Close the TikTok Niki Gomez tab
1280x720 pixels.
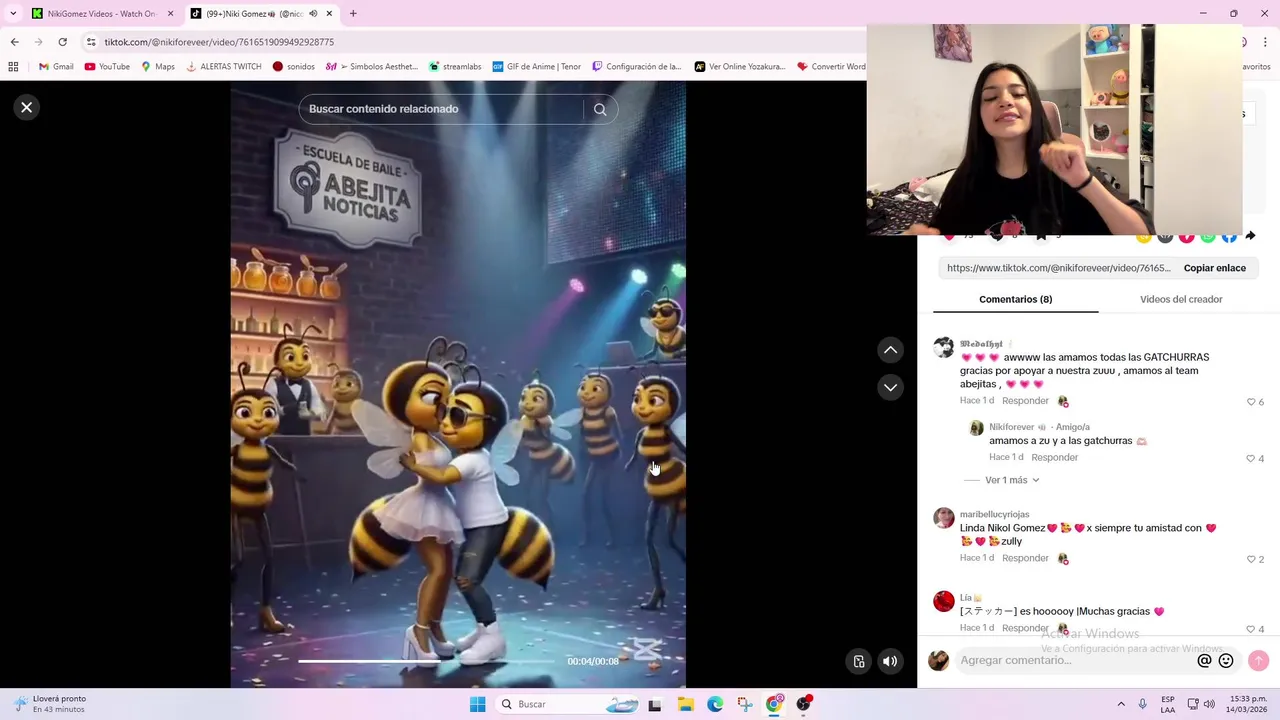pos(329,14)
